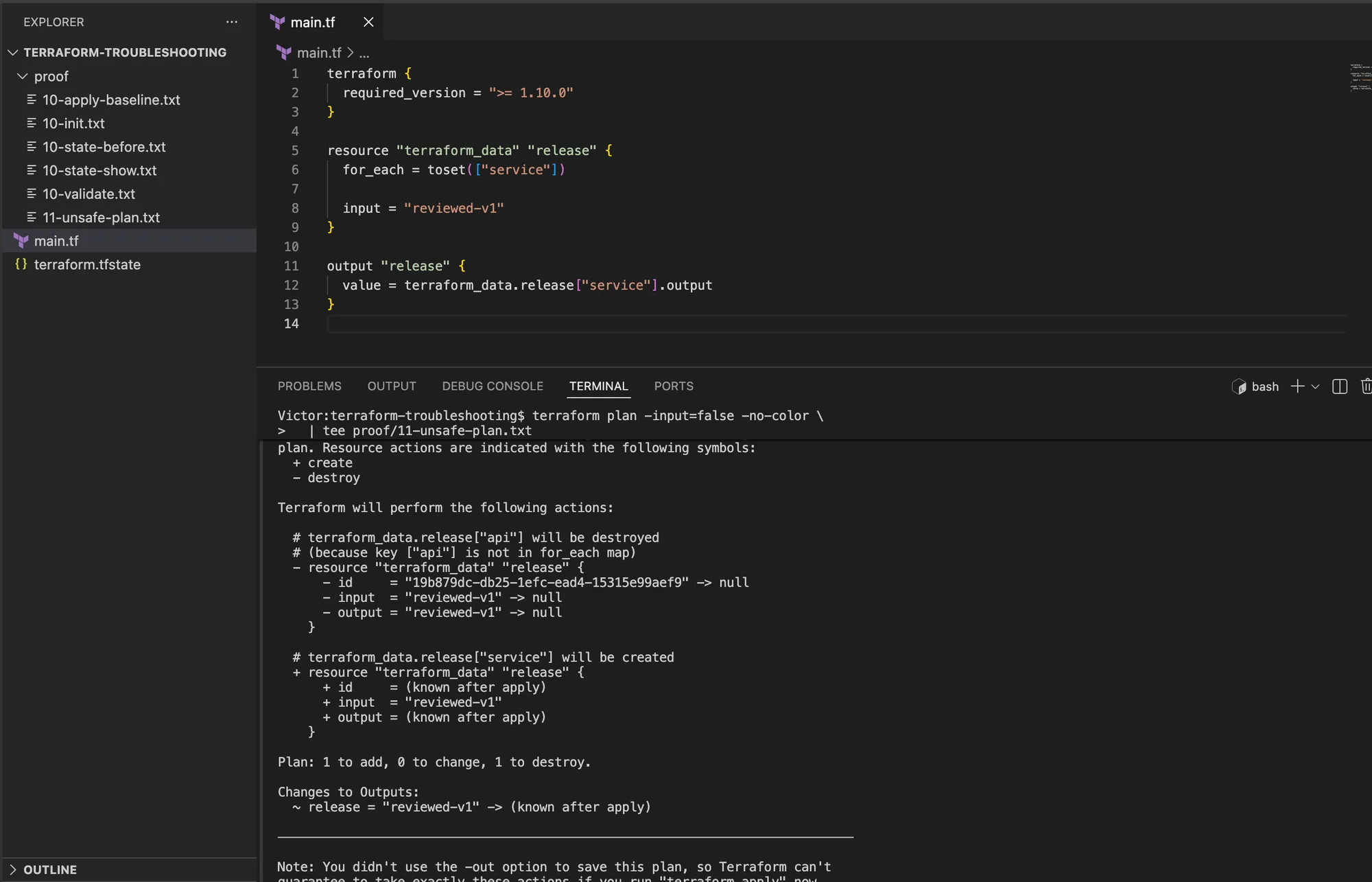Place cursor on empty line 14
This screenshot has width=1372, height=882.
click(837, 323)
